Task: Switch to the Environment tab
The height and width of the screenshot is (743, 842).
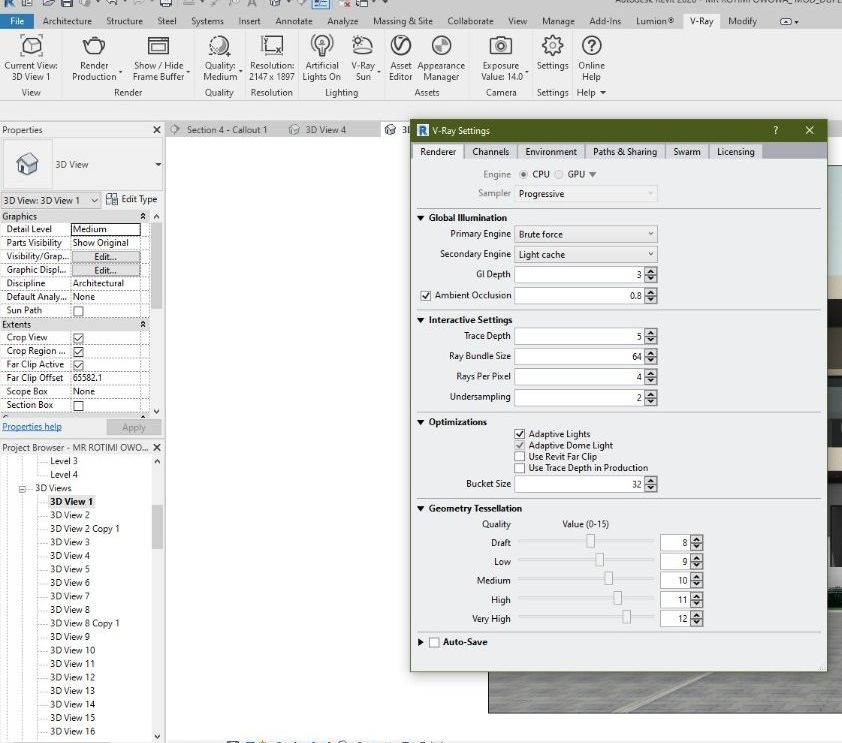Action: pos(551,152)
